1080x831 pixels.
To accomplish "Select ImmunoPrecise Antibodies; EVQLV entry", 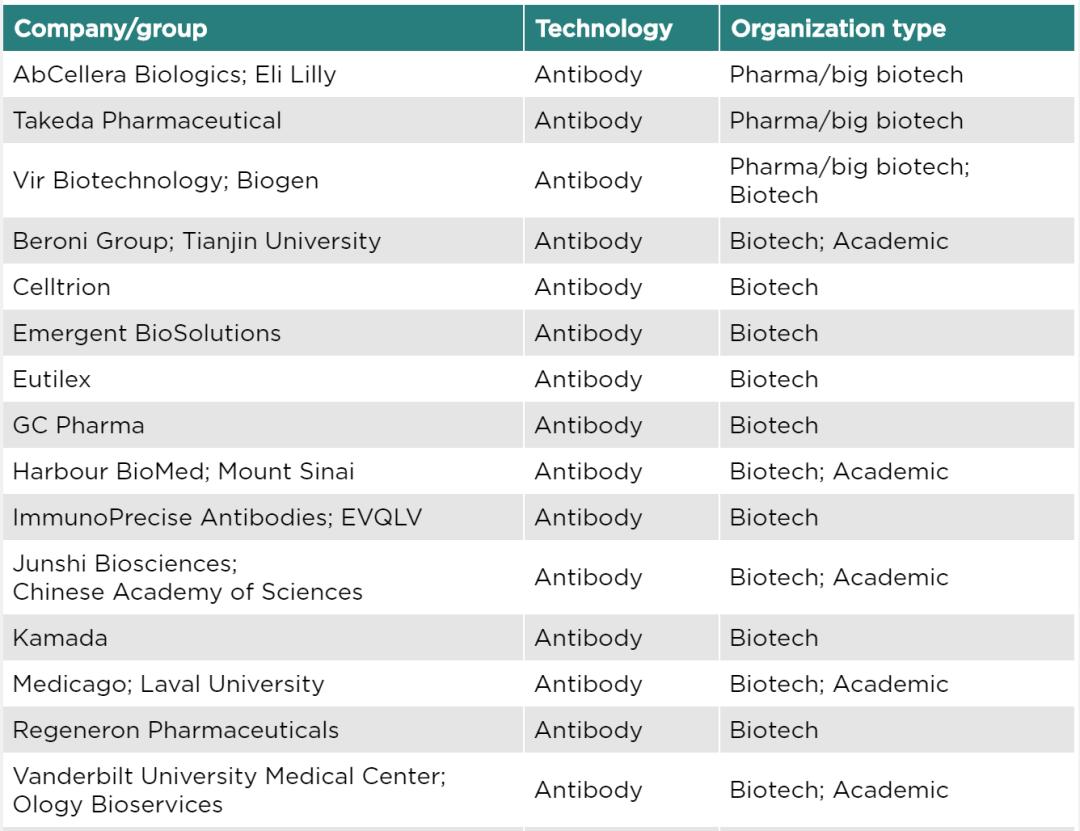I will [217, 517].
